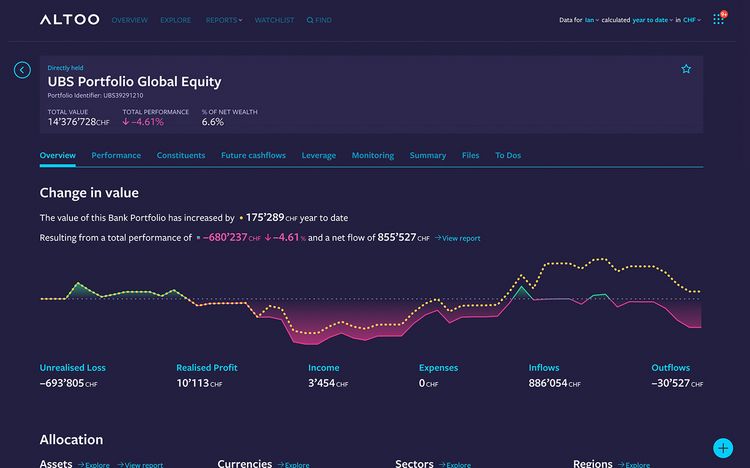Open the Reports dropdown menu
750x468 pixels.
pos(224,20)
